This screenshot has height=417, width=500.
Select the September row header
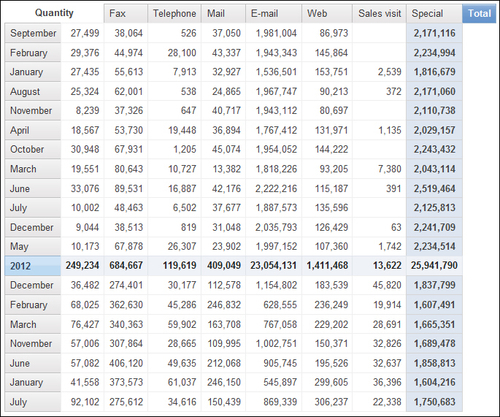click(x=33, y=33)
